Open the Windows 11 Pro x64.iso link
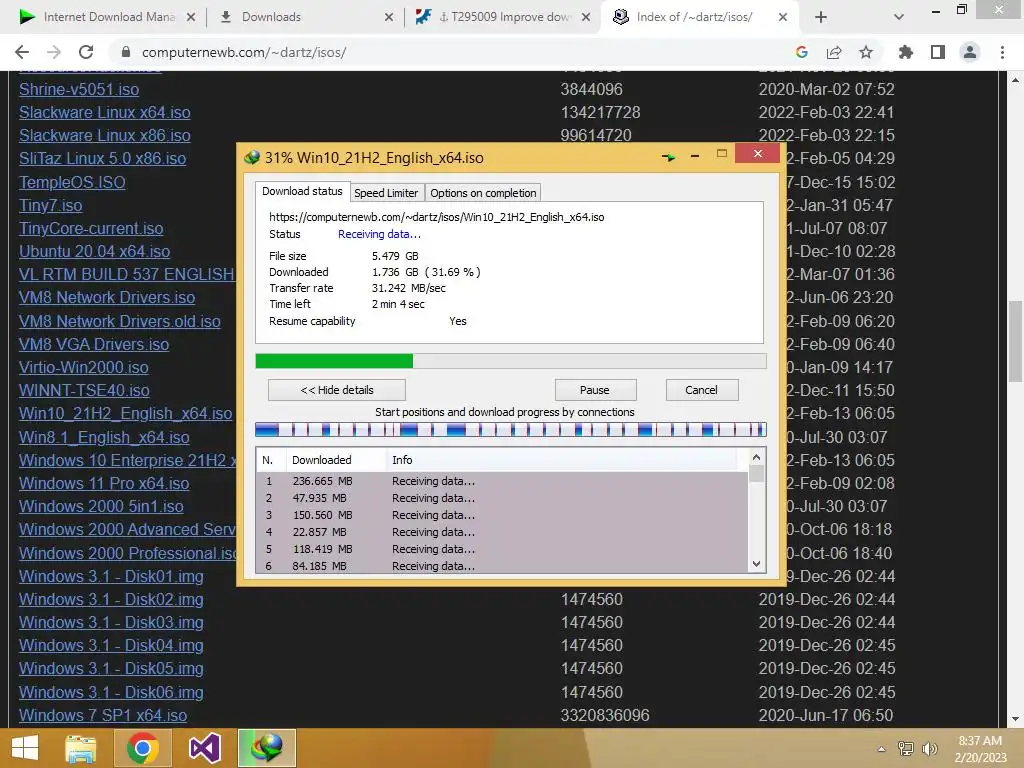The image size is (1024, 768). (x=104, y=483)
